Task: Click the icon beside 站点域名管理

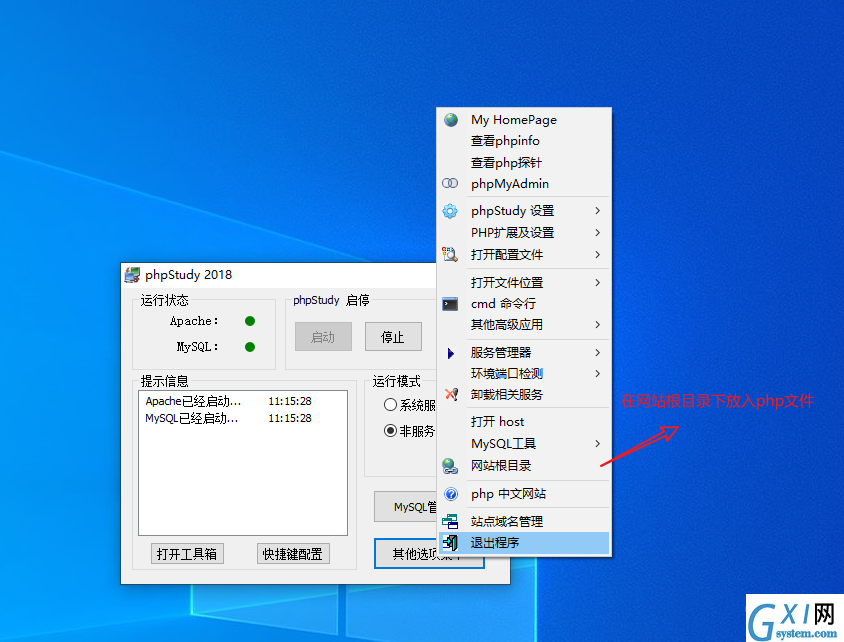Action: tap(450, 521)
